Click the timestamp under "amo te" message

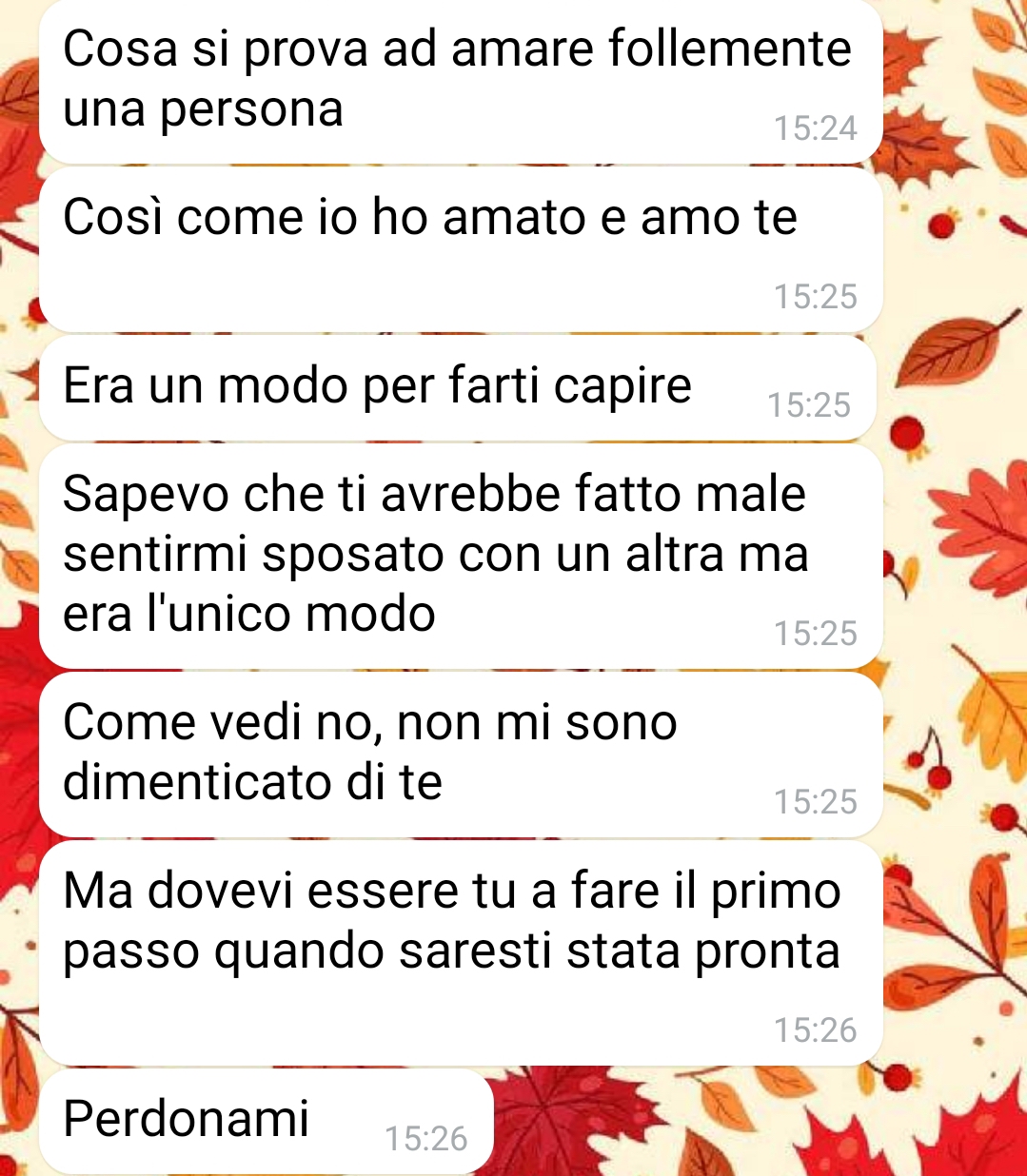816,297
